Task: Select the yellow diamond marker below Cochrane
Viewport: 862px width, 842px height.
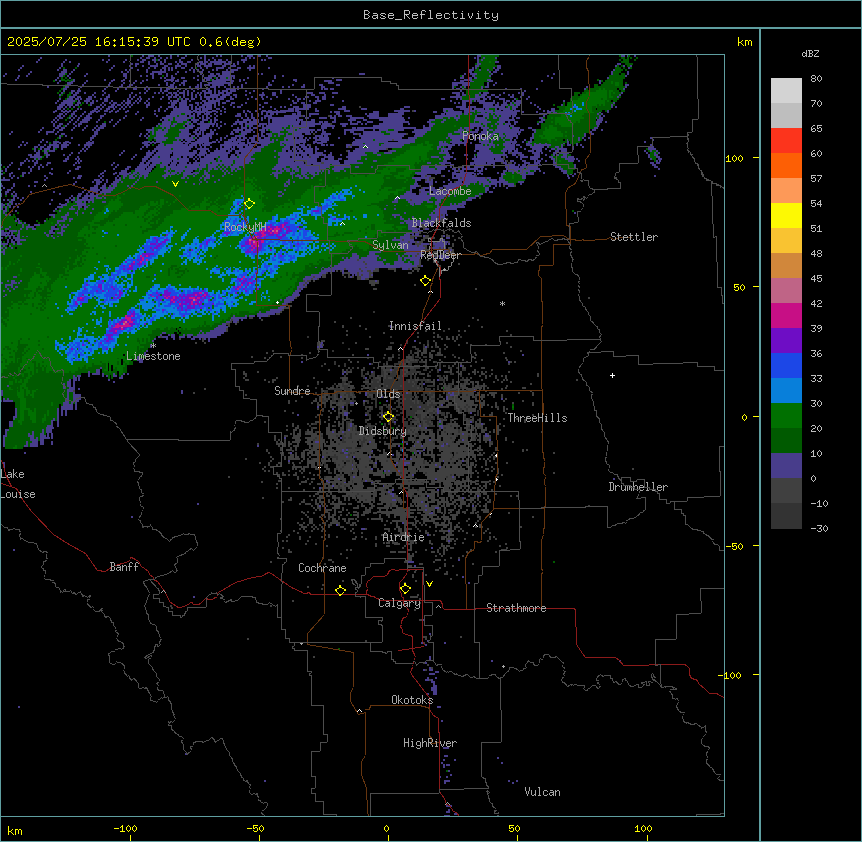Action: click(x=340, y=590)
